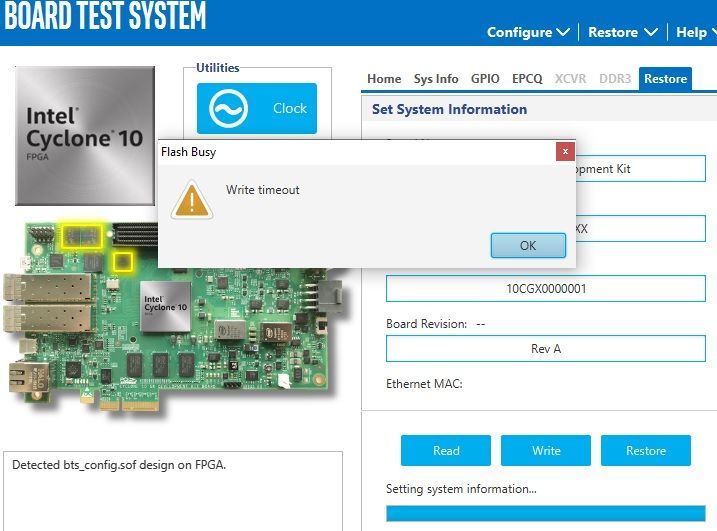The height and width of the screenshot is (531, 717).
Task: Switch to the Sys Info tab
Action: point(436,79)
